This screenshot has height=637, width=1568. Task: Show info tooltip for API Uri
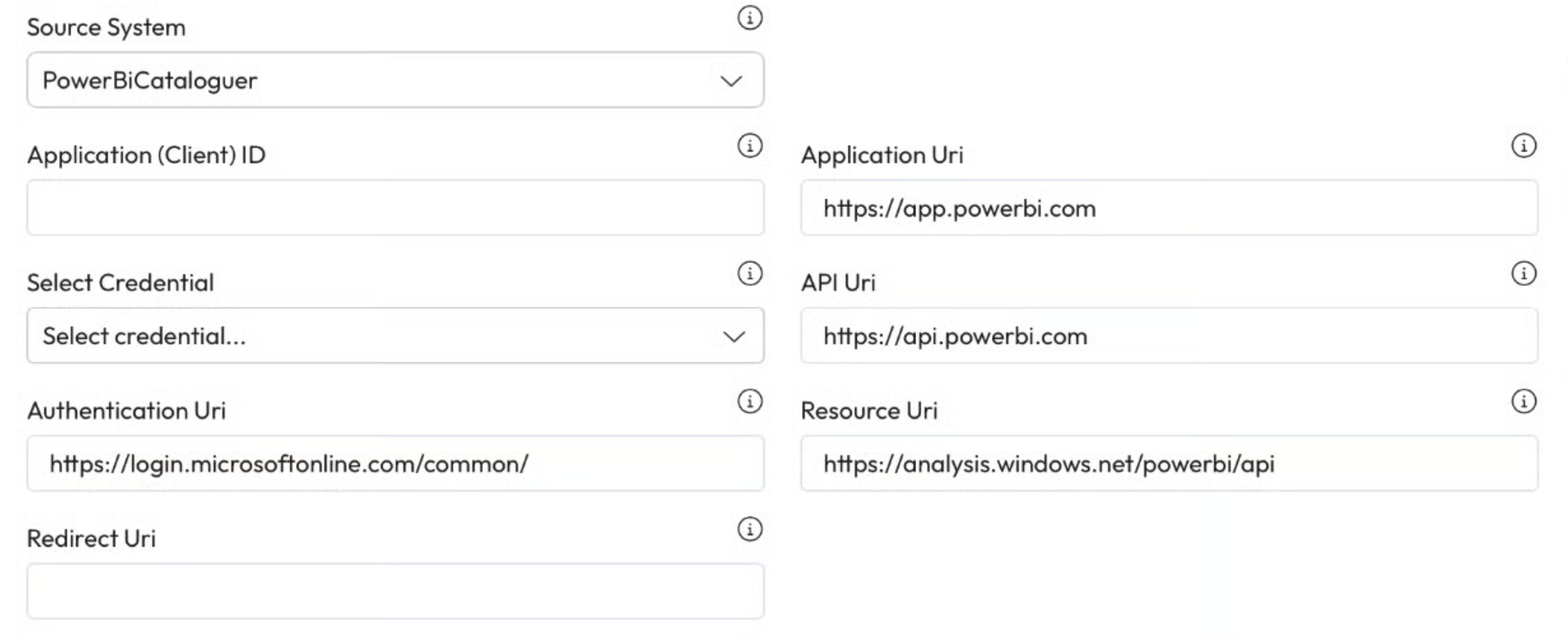click(x=1524, y=274)
